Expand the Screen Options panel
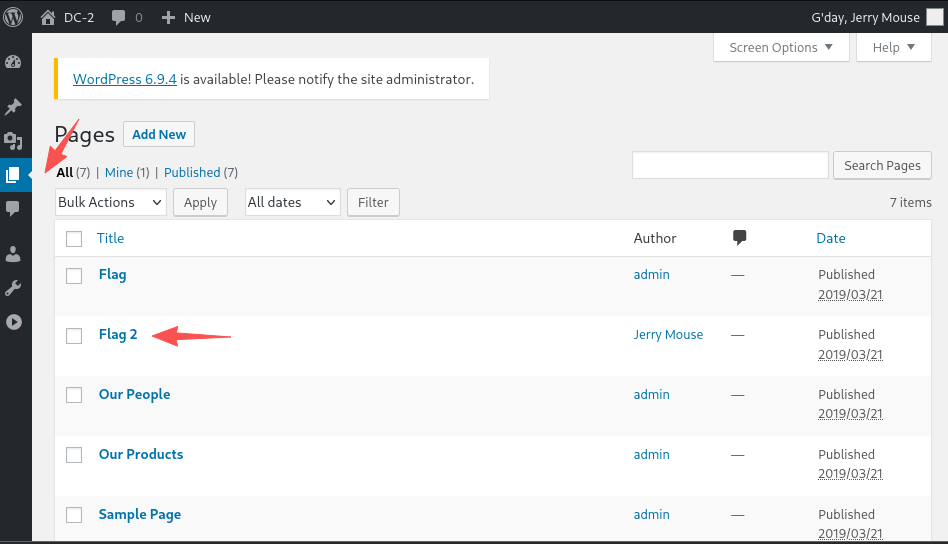This screenshot has height=544, width=948. pyautogui.click(x=781, y=47)
